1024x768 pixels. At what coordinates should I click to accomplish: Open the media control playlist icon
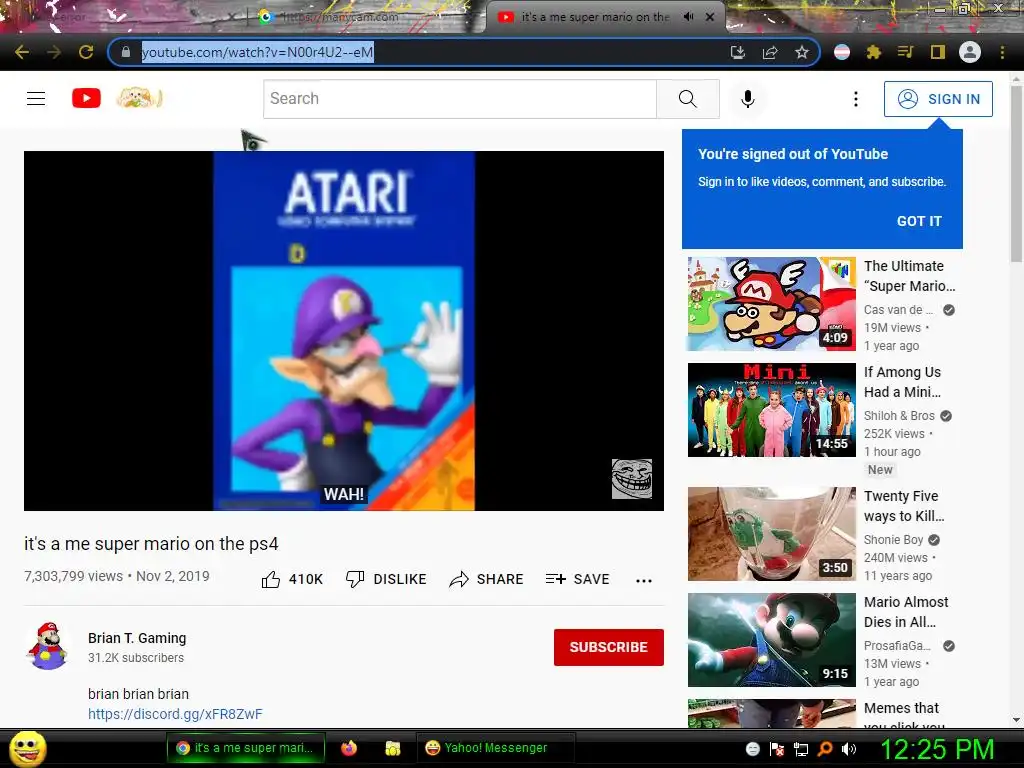pos(905,52)
